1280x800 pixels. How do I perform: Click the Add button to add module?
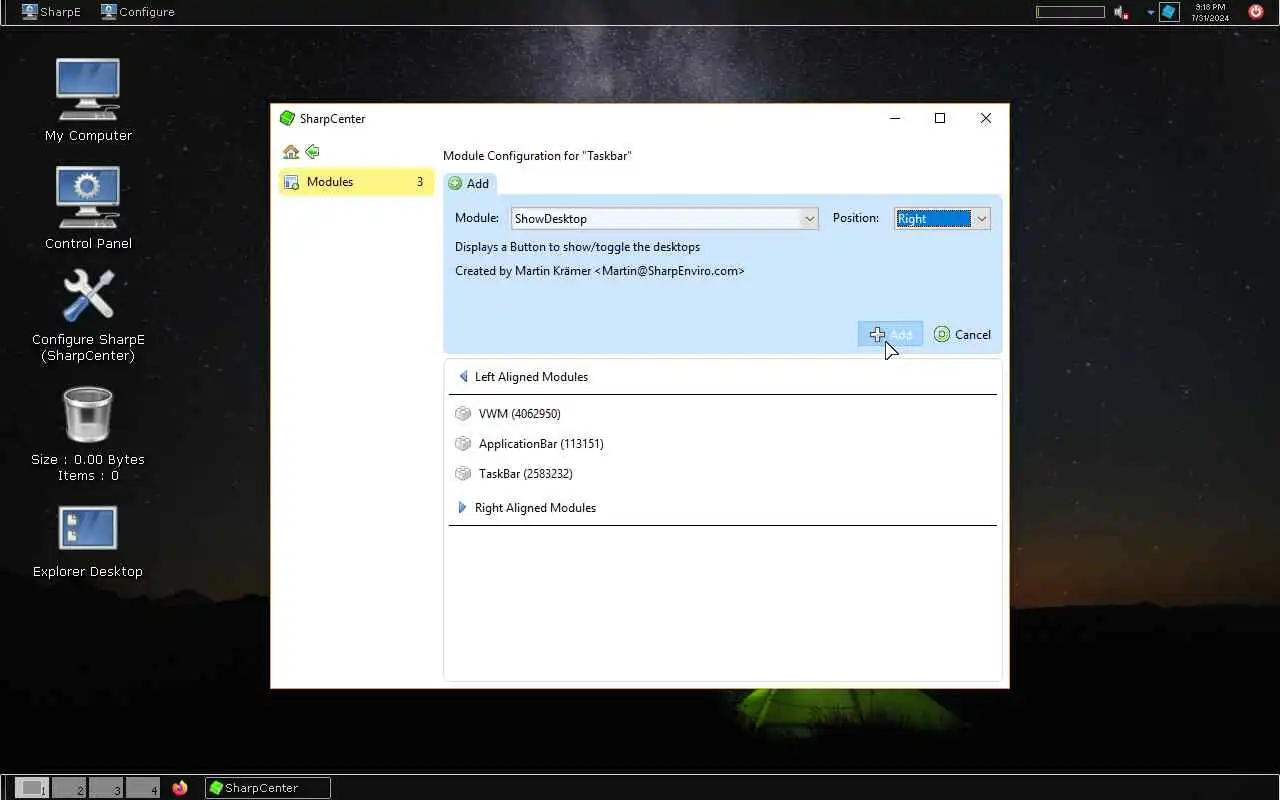coord(890,334)
